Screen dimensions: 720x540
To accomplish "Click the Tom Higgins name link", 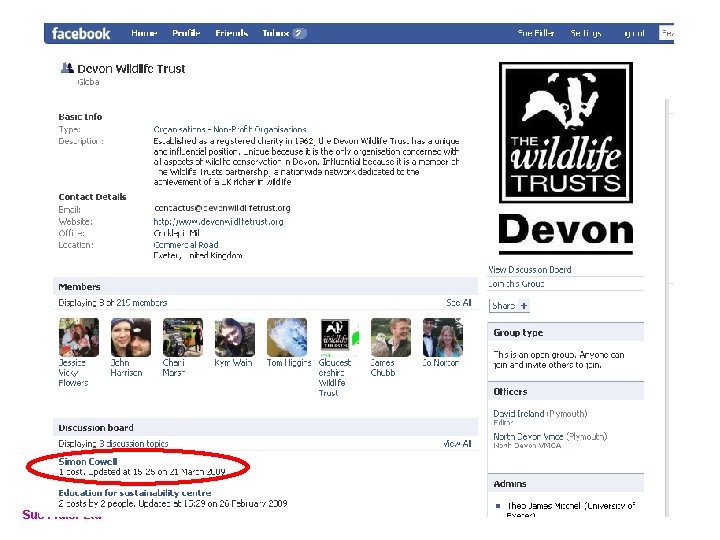I will (289, 363).
